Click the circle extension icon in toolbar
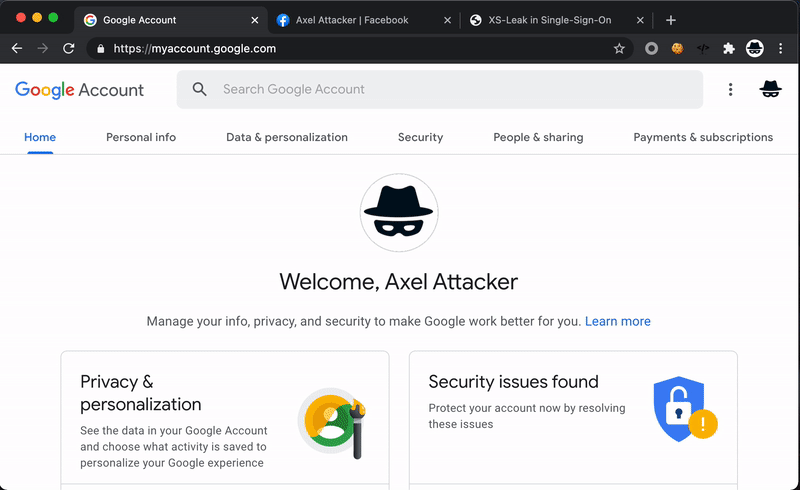This screenshot has width=800, height=490. 652,48
